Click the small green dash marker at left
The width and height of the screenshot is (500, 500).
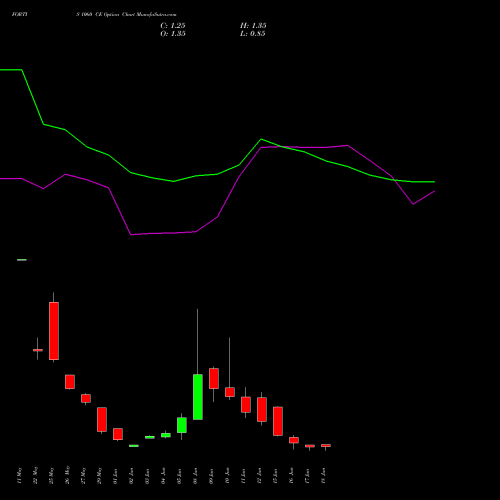coord(22,260)
